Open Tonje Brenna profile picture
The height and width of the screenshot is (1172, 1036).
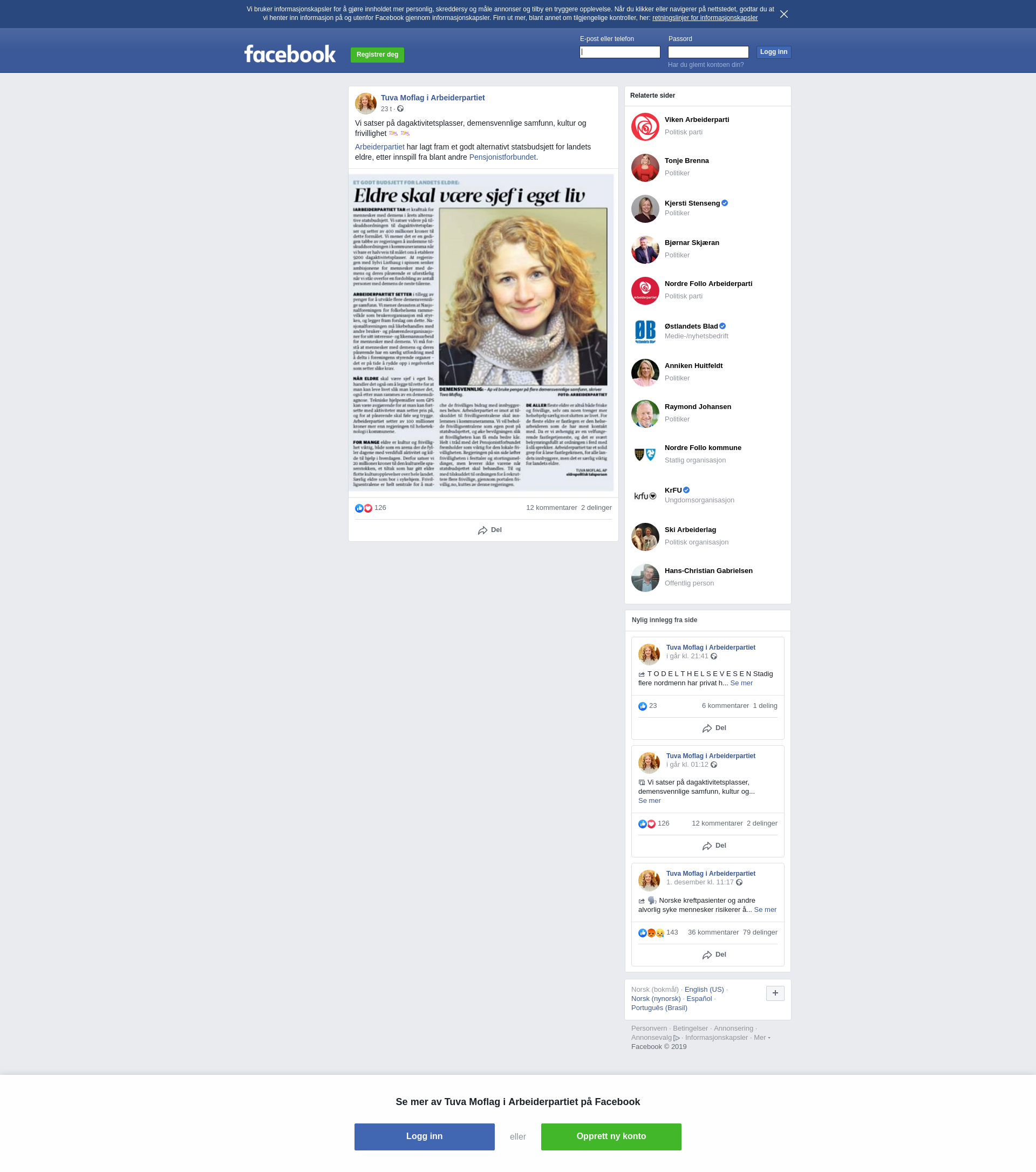coord(645,167)
